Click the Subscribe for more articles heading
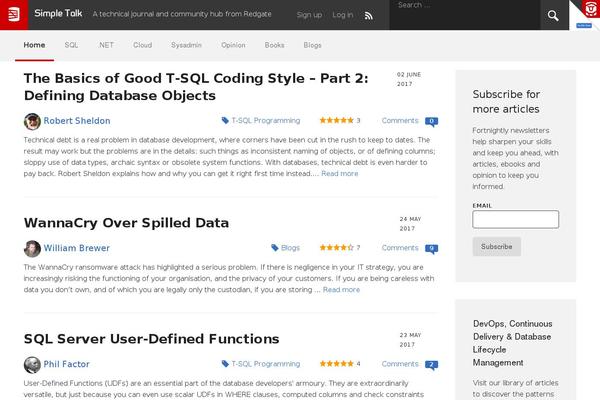 506,101
